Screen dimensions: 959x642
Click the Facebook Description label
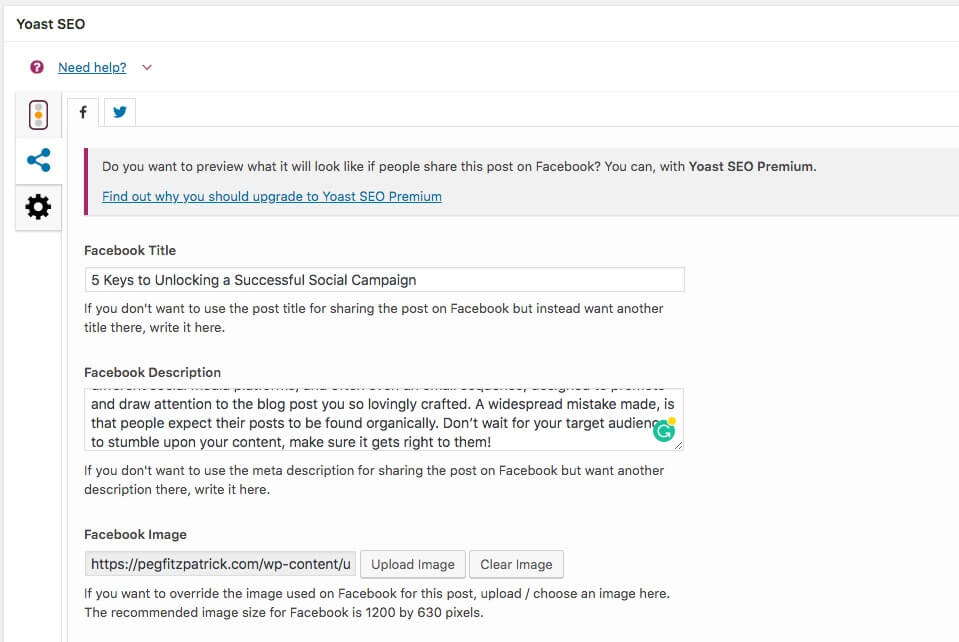point(152,372)
